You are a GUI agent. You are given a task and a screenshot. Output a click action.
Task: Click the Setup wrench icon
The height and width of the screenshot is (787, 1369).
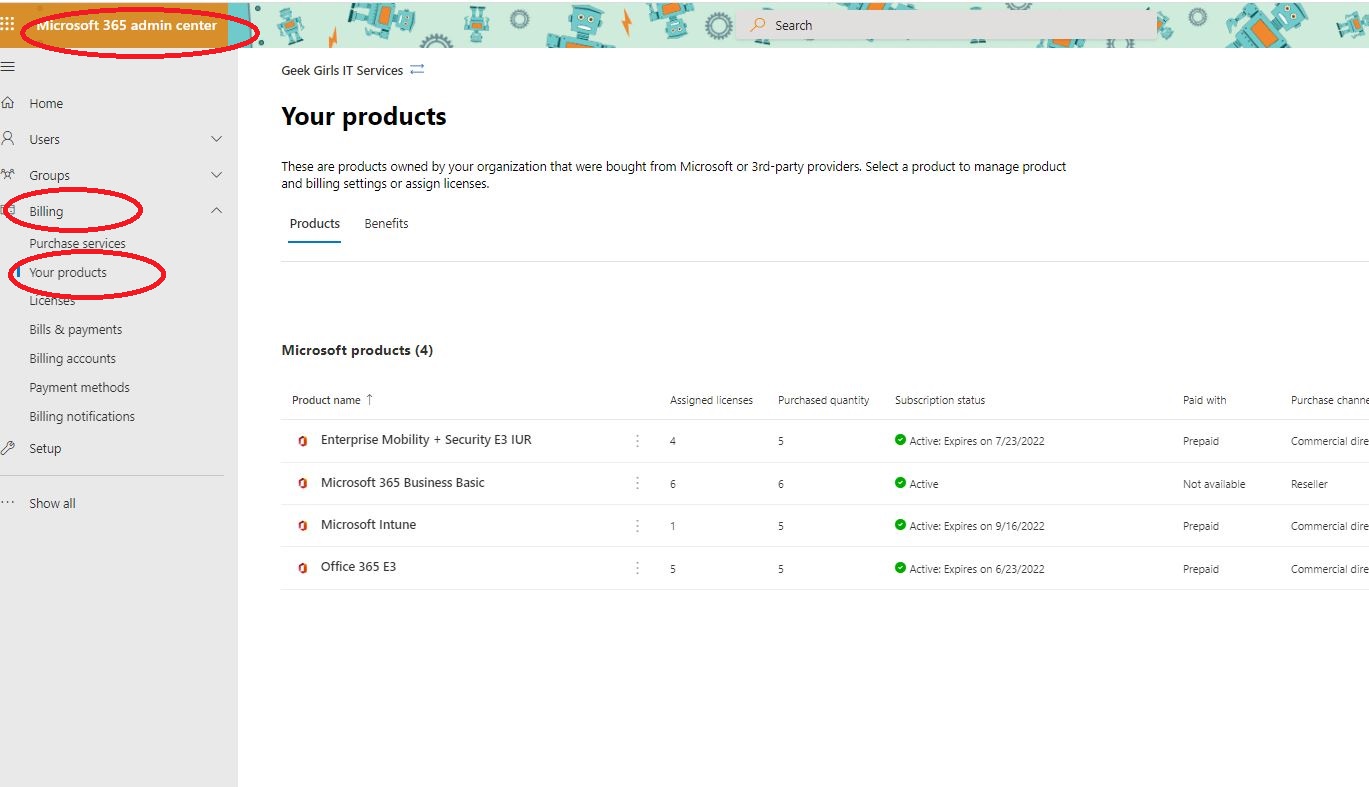click(x=8, y=448)
